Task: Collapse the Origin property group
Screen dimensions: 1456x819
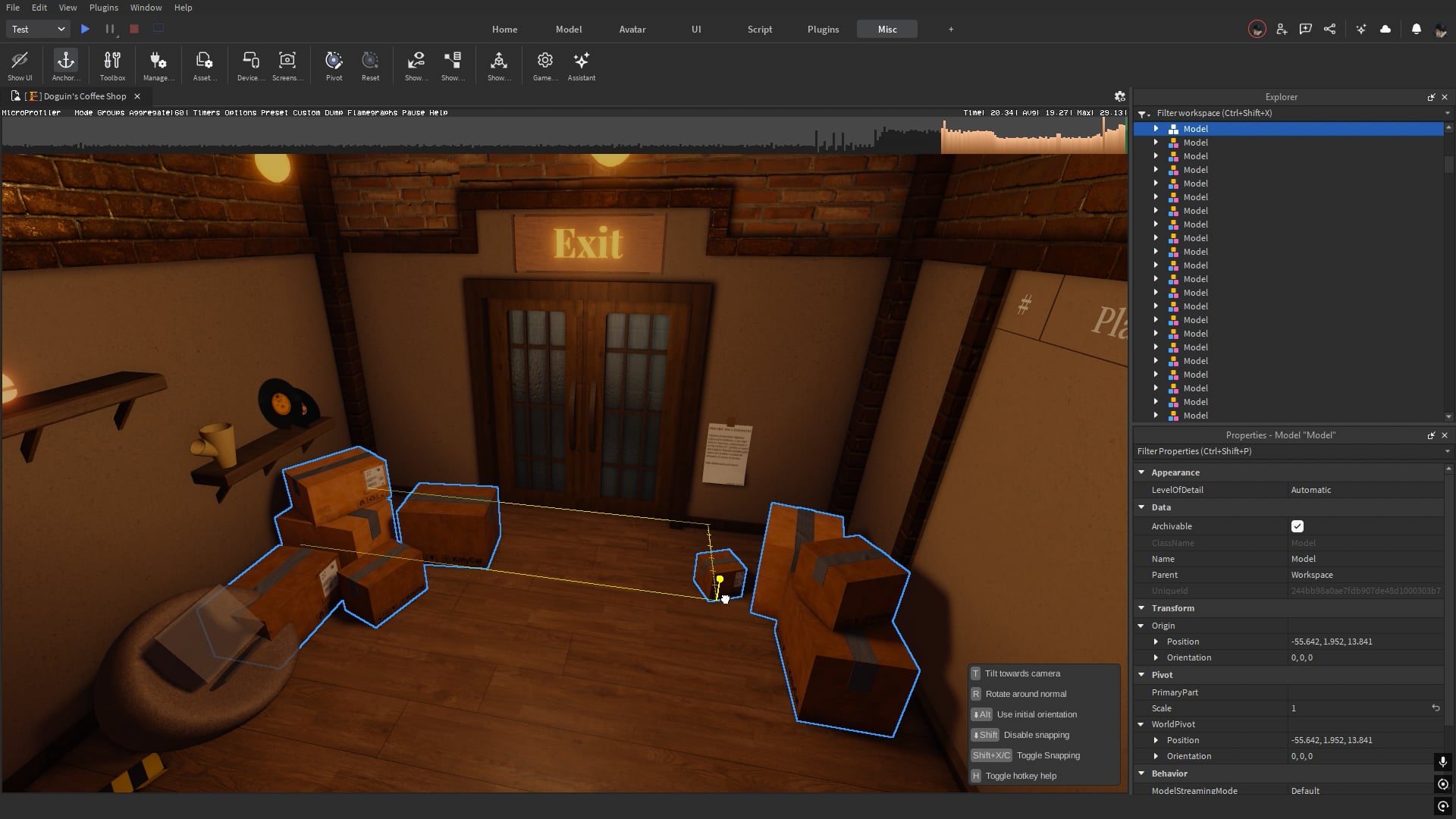Action: tap(1141, 626)
